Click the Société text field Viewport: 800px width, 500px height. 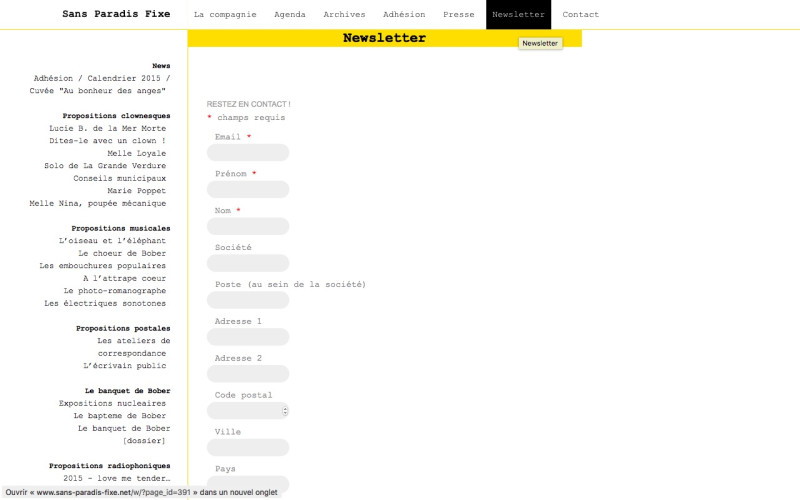(248, 264)
